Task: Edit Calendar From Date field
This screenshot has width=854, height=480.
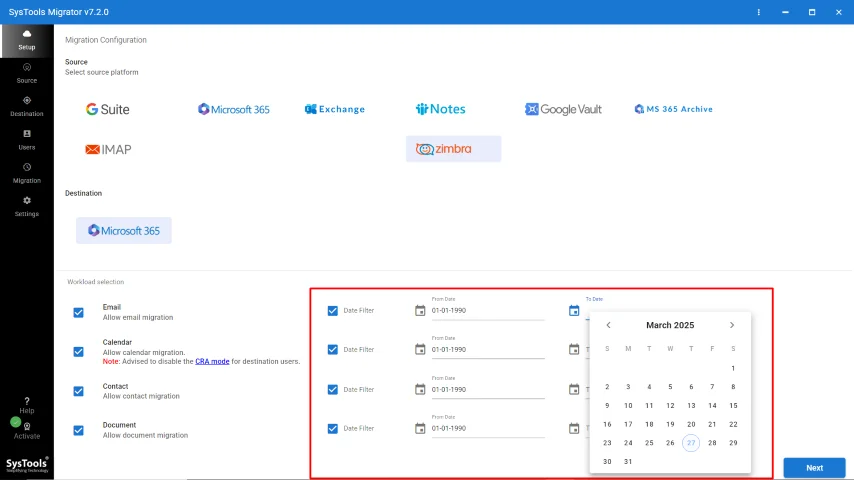Action: coord(488,349)
